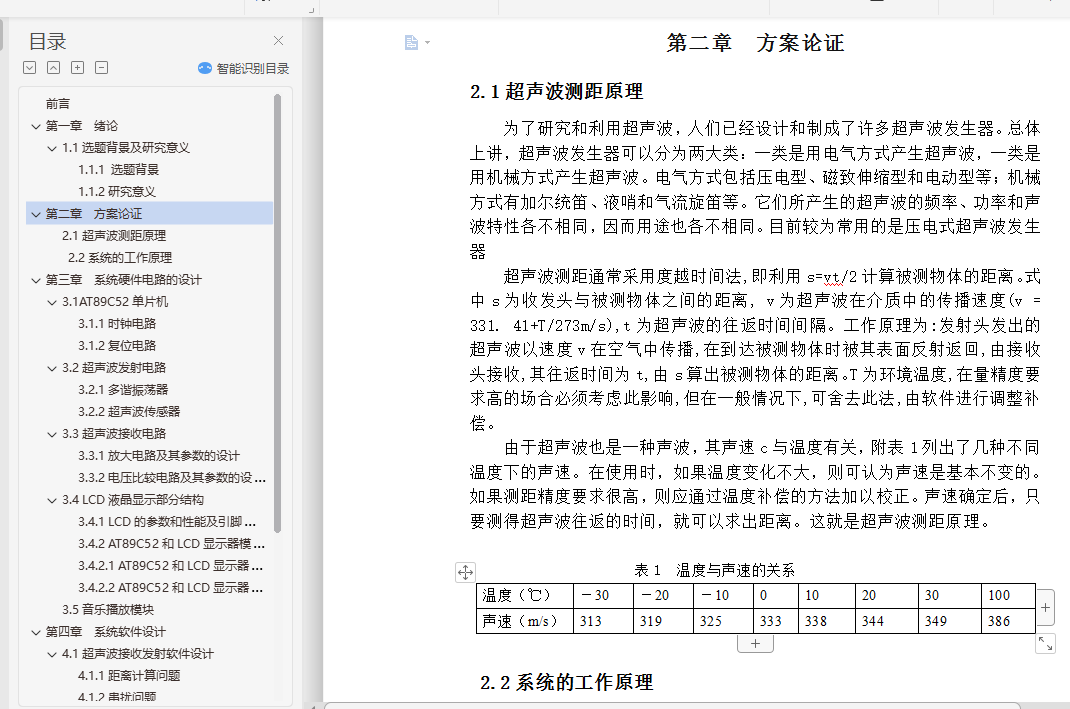Collapse 1.1 选题背景及研究意义 node
This screenshot has width=1070, height=709.
(x=52, y=148)
